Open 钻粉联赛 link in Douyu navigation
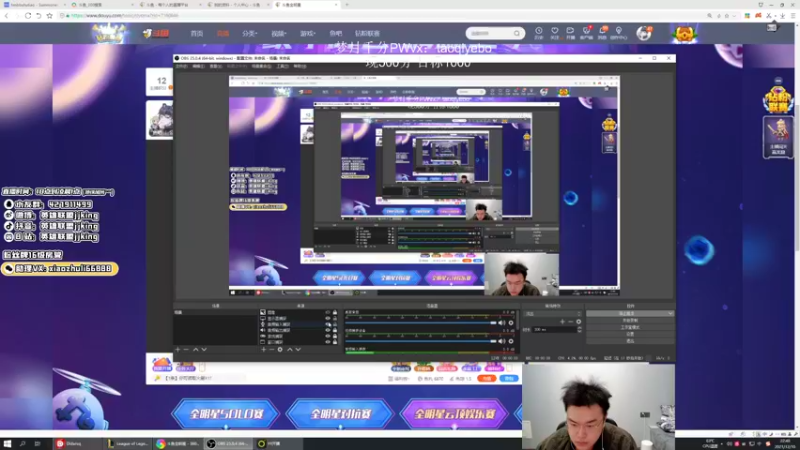This screenshot has width=800, height=450. 367,33
